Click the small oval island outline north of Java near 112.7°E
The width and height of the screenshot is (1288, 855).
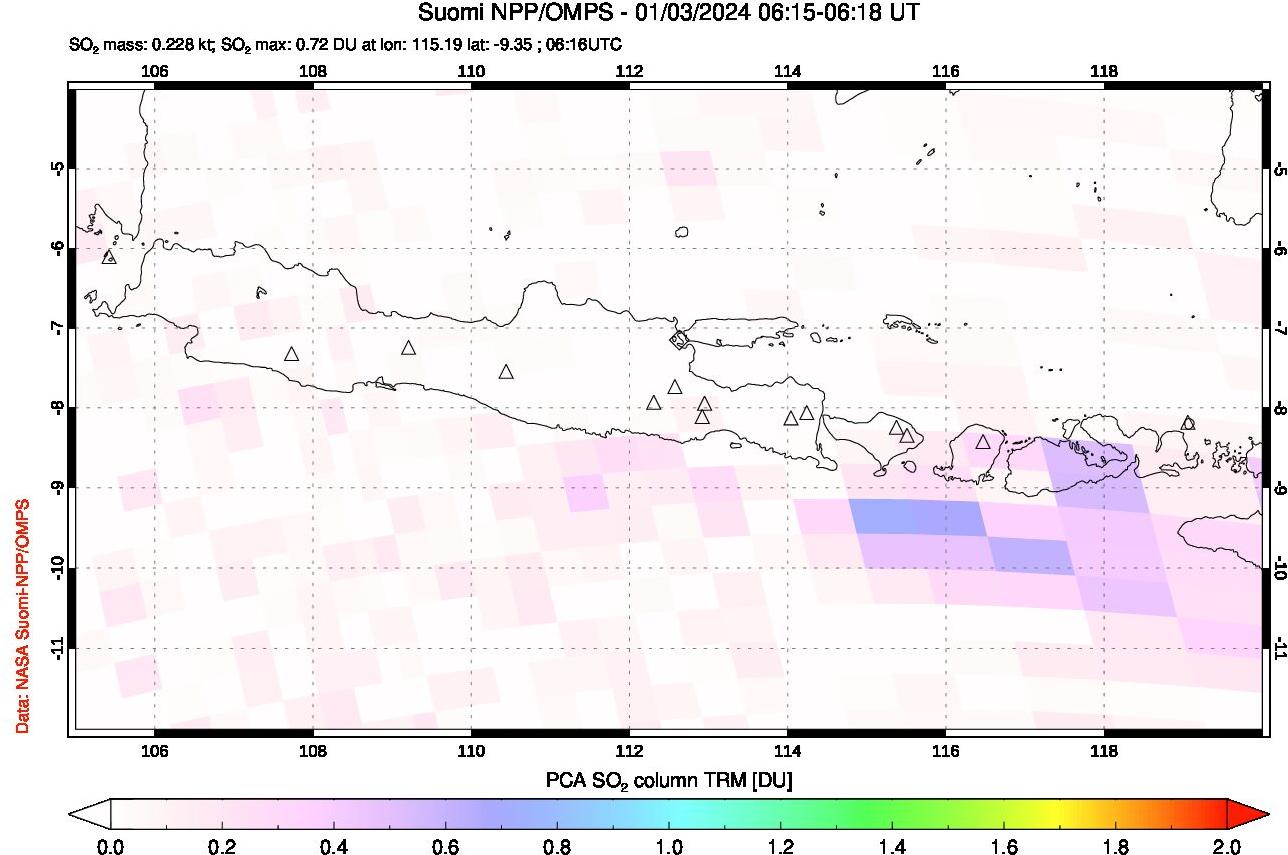tap(682, 232)
